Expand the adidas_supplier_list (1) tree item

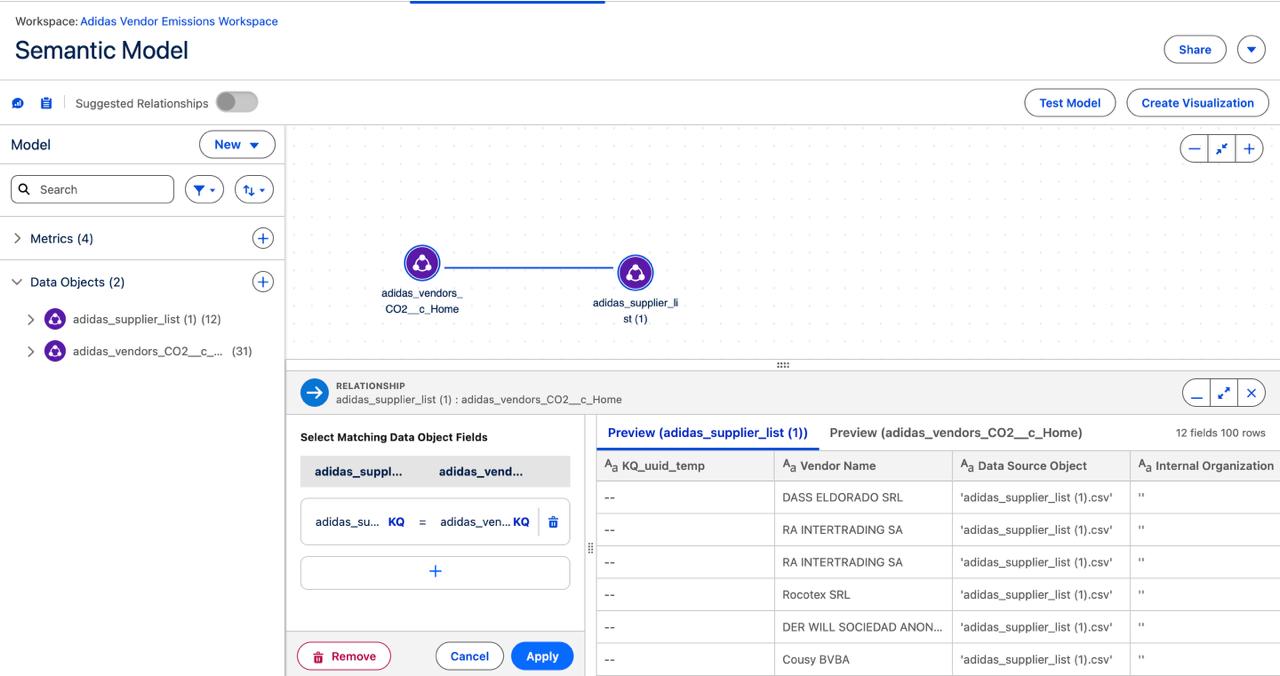(30, 320)
